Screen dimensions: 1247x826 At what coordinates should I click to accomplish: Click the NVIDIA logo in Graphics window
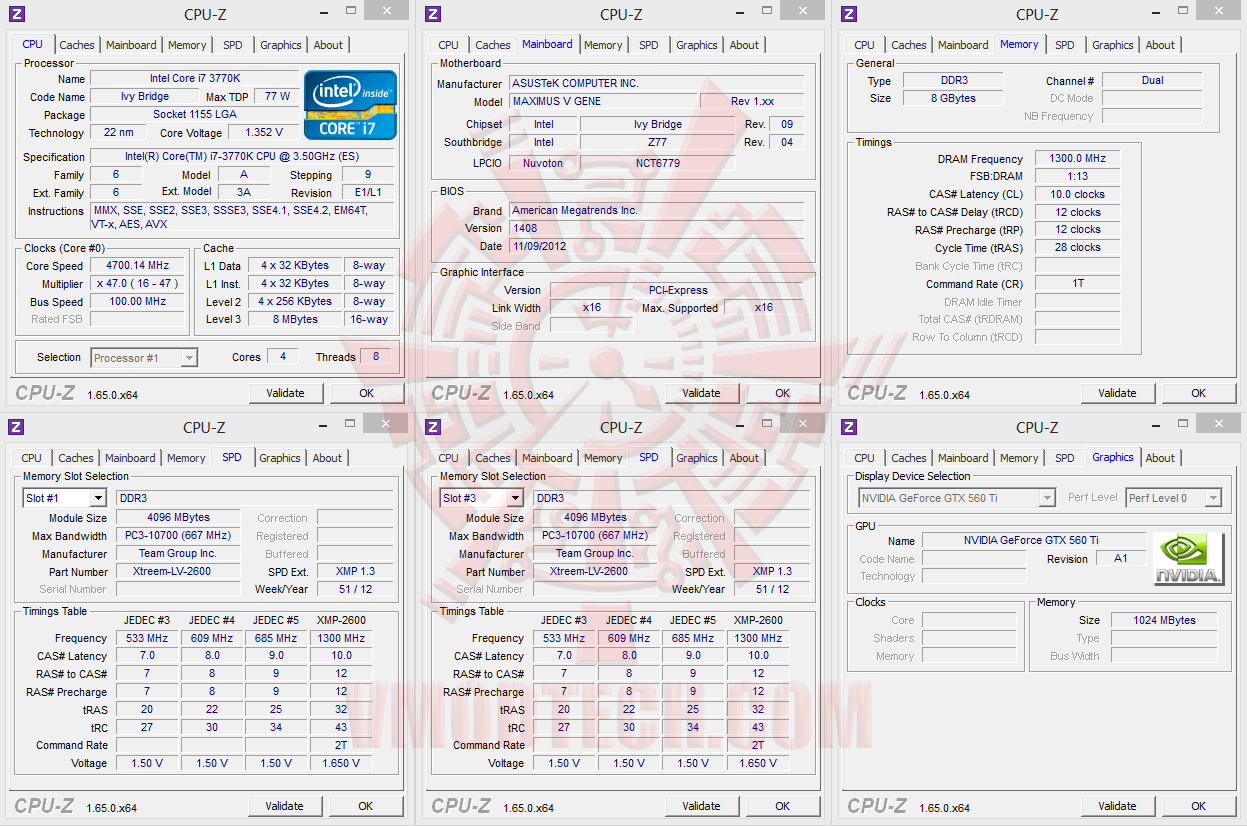[x=1187, y=558]
